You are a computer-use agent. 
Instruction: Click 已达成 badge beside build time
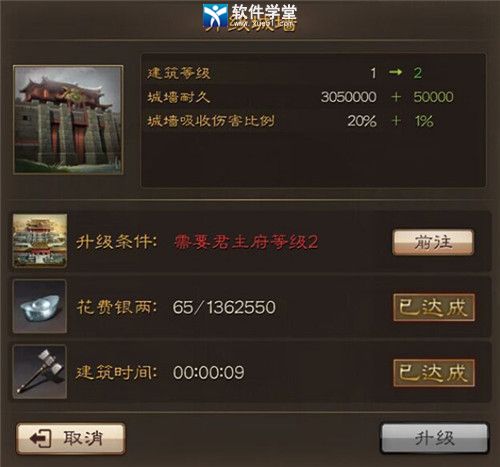(x=434, y=373)
